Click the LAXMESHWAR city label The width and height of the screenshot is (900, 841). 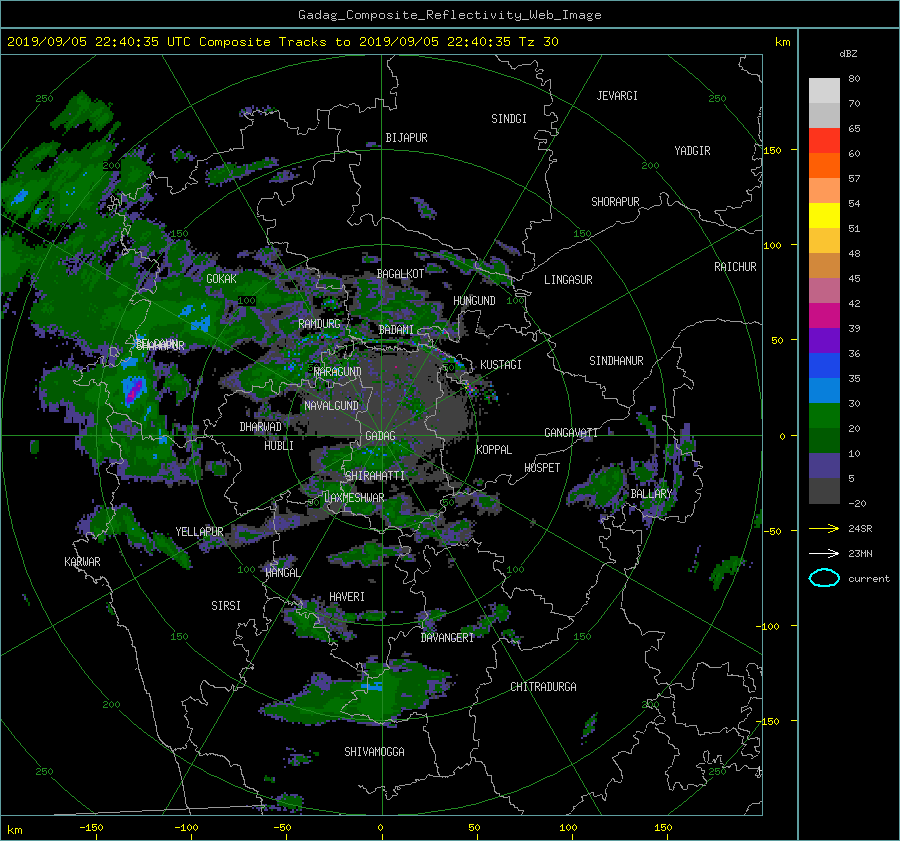tap(354, 498)
